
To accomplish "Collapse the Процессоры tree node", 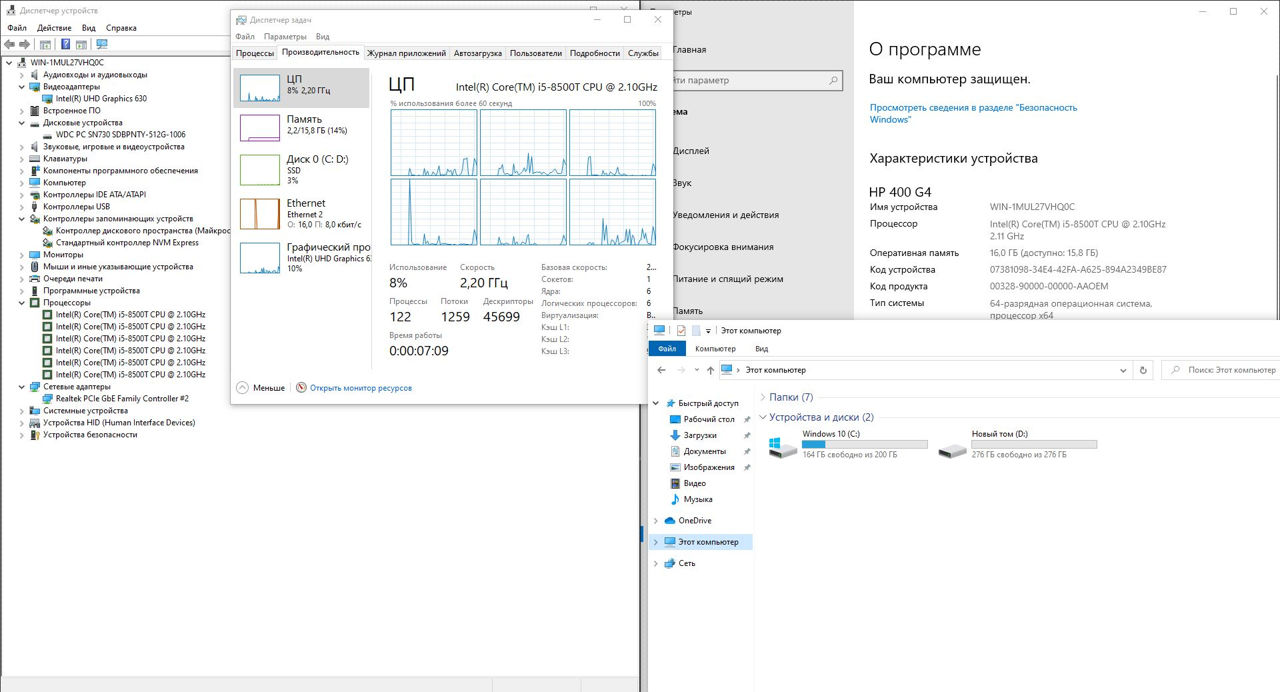I will (22, 303).
